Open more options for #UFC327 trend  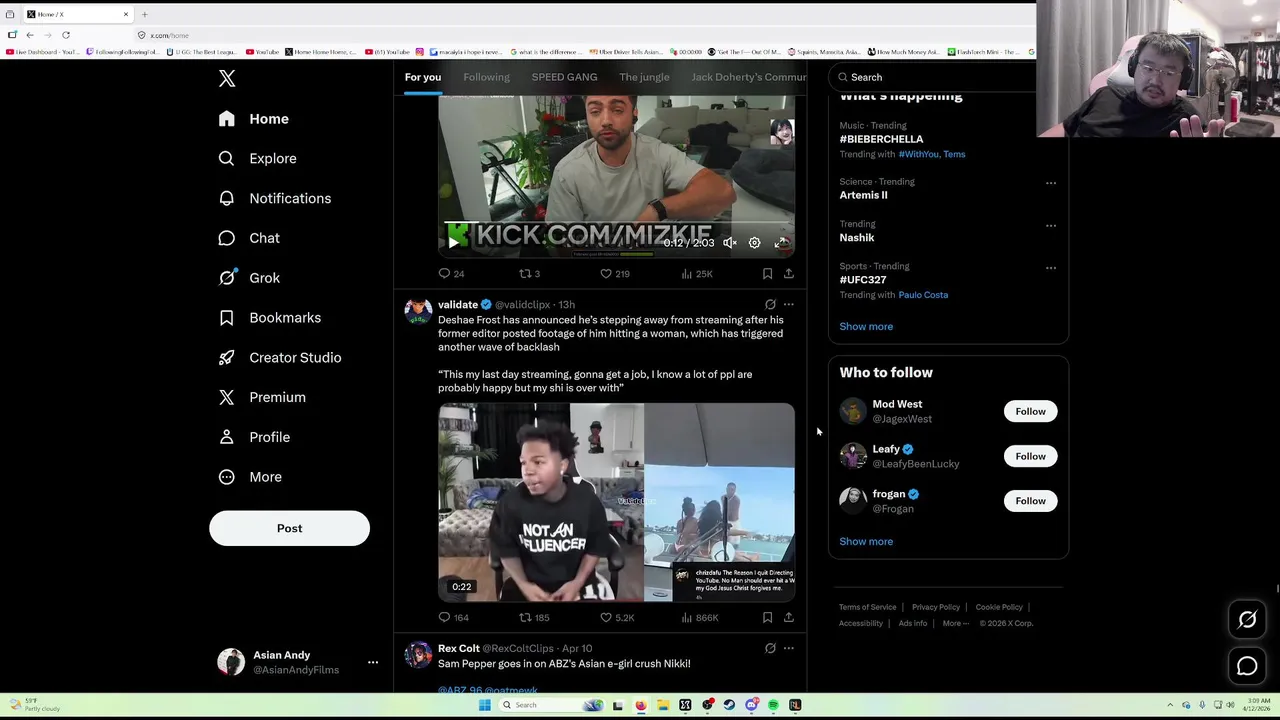pos(1051,267)
